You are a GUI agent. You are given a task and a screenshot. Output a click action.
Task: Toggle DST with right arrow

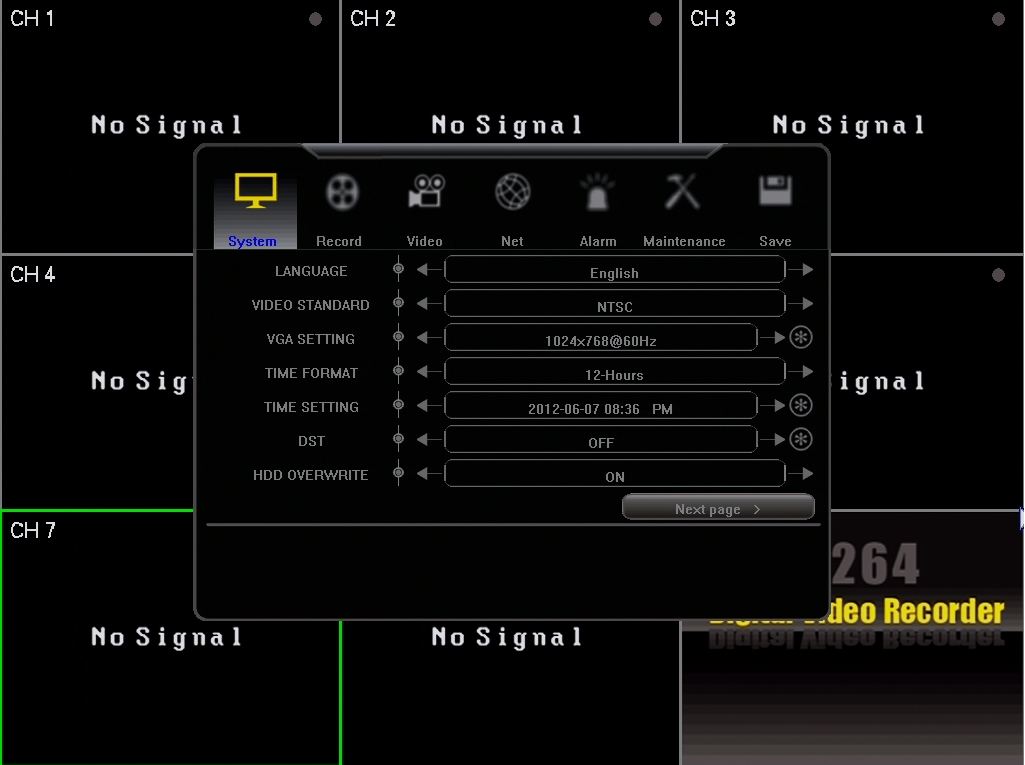(773, 439)
